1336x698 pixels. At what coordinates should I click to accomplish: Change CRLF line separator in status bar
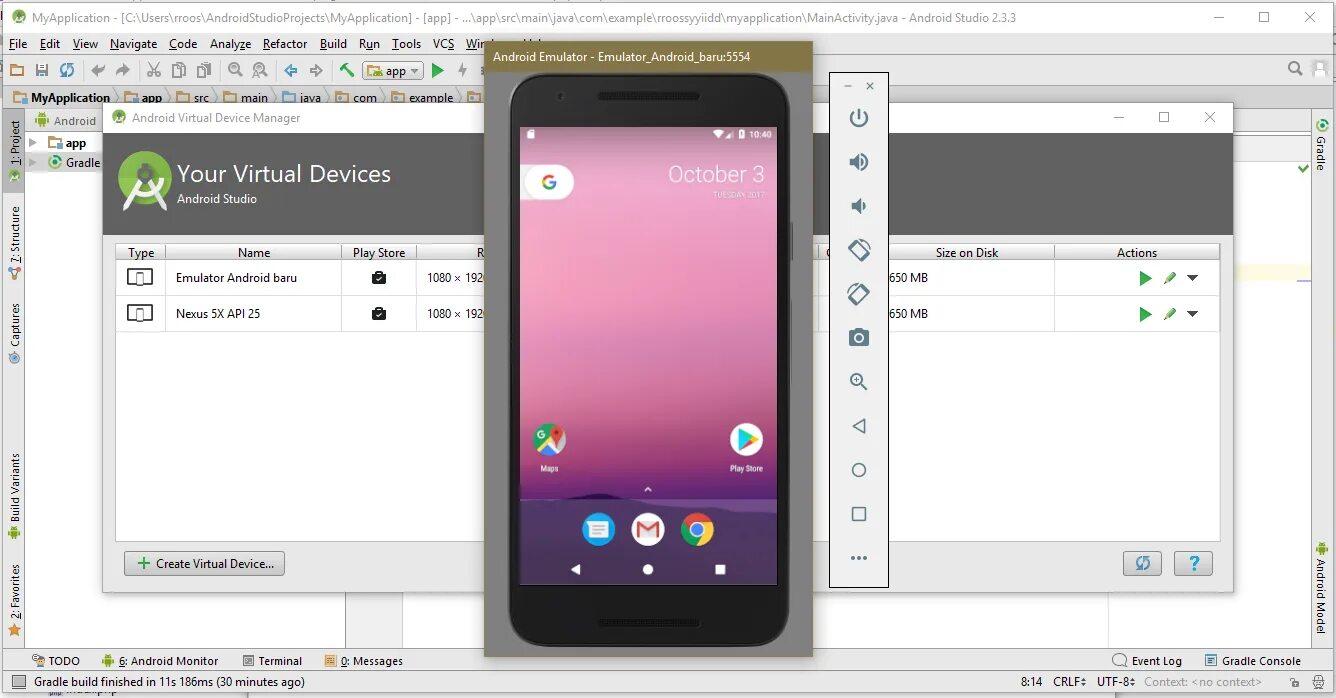[x=1069, y=682]
